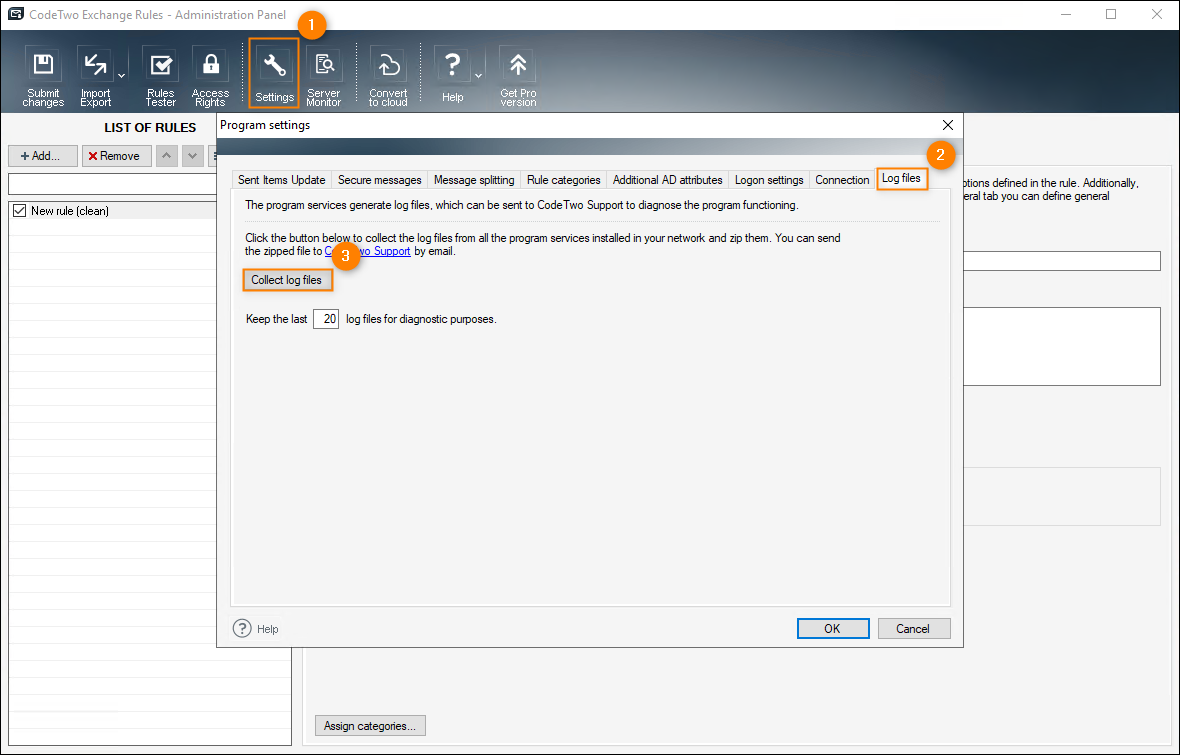The image size is (1180, 755).
Task: Open the Logon settings tab
Action: tap(769, 180)
